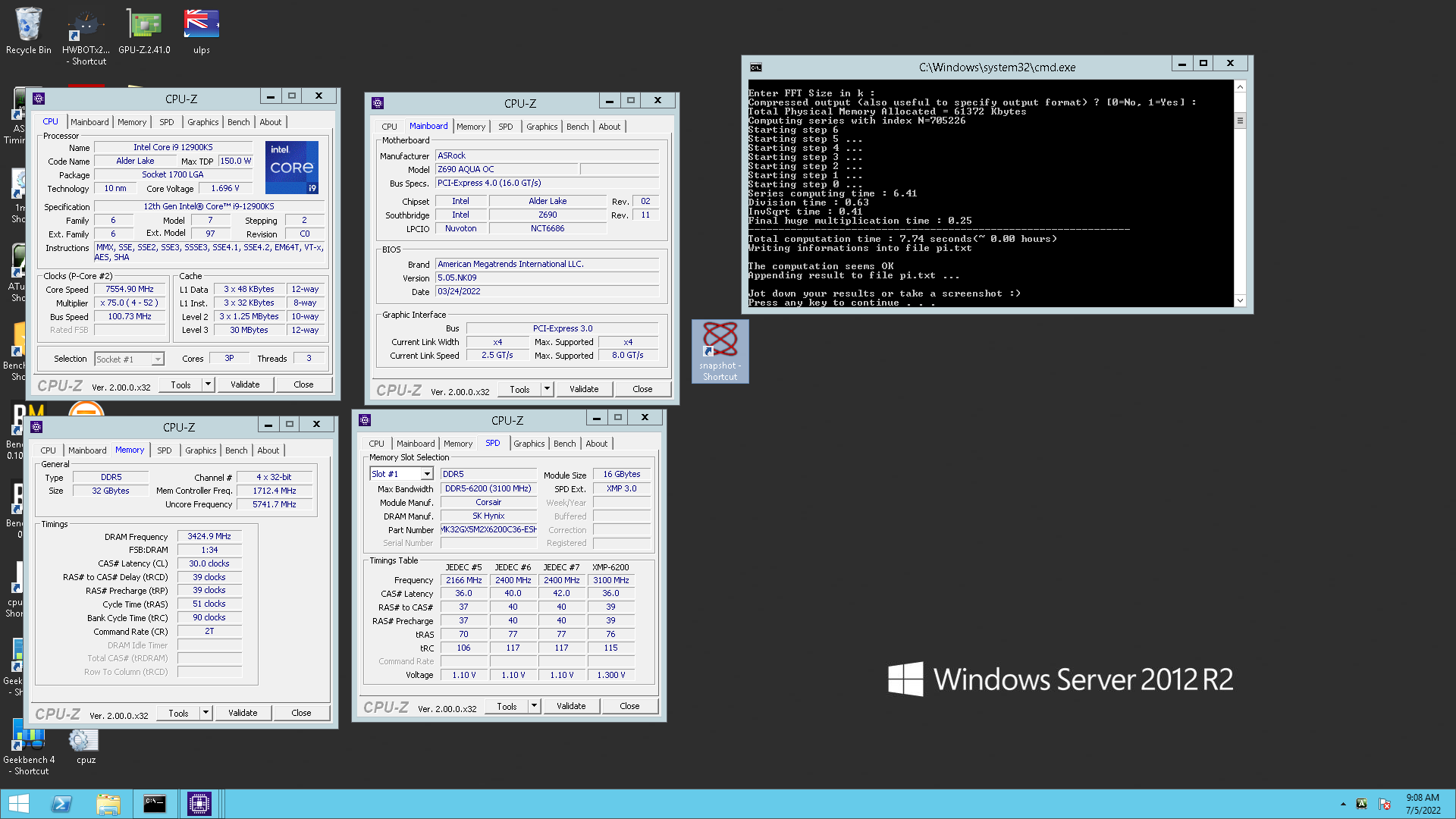
Task: Open the Recycle Bin desktop icon
Action: (29, 31)
